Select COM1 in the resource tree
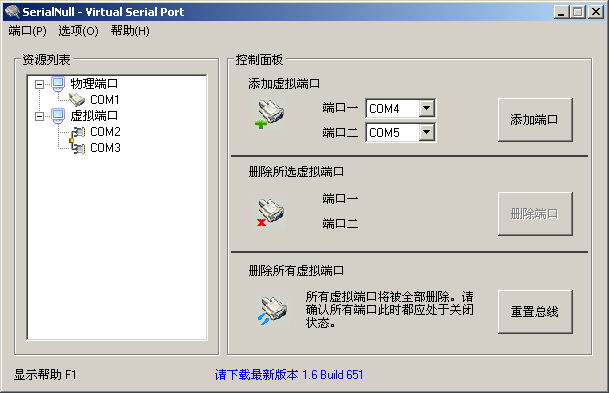Screen dimensions: 609x393 coord(105,100)
